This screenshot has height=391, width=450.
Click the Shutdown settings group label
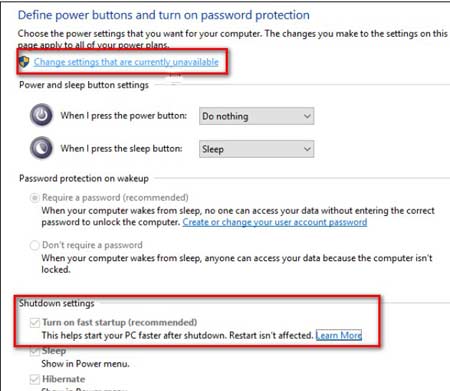(57, 303)
